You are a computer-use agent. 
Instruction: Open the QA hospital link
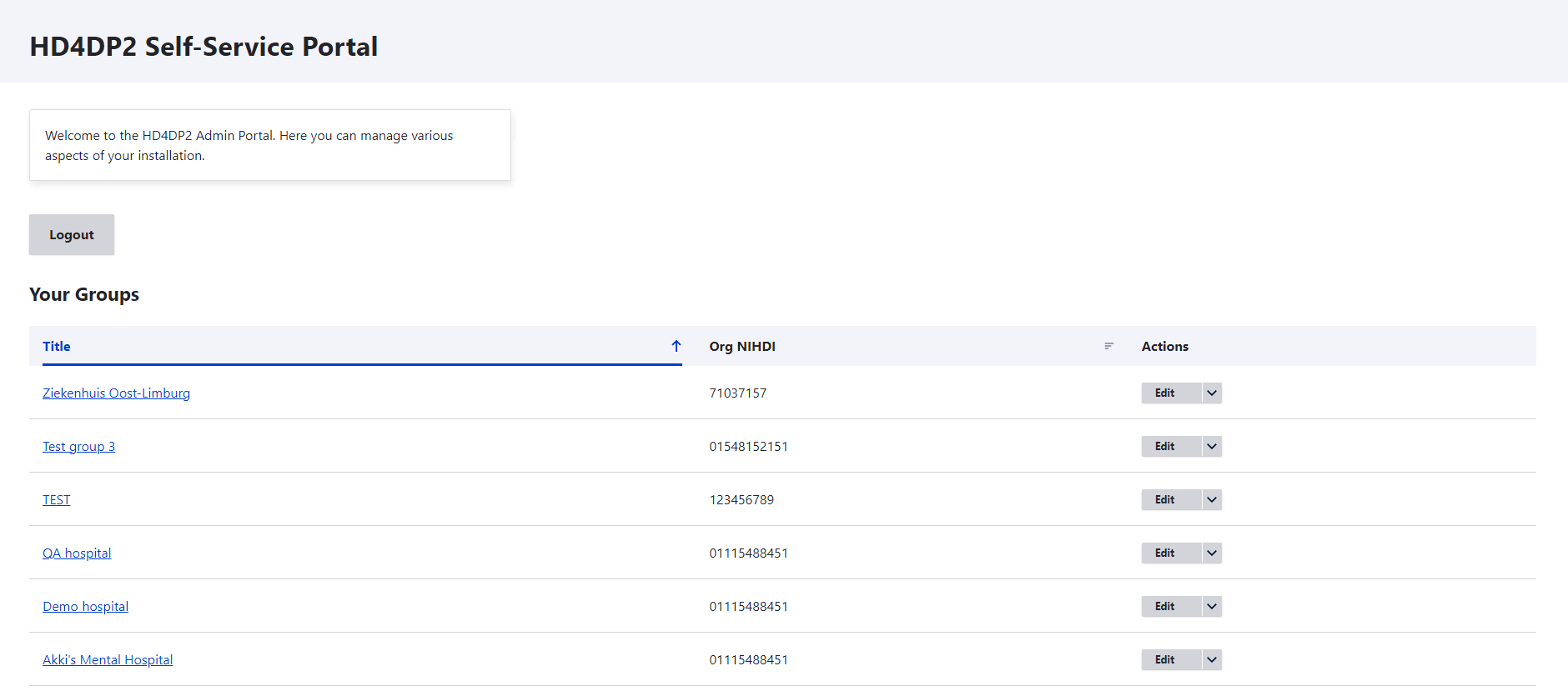click(77, 553)
